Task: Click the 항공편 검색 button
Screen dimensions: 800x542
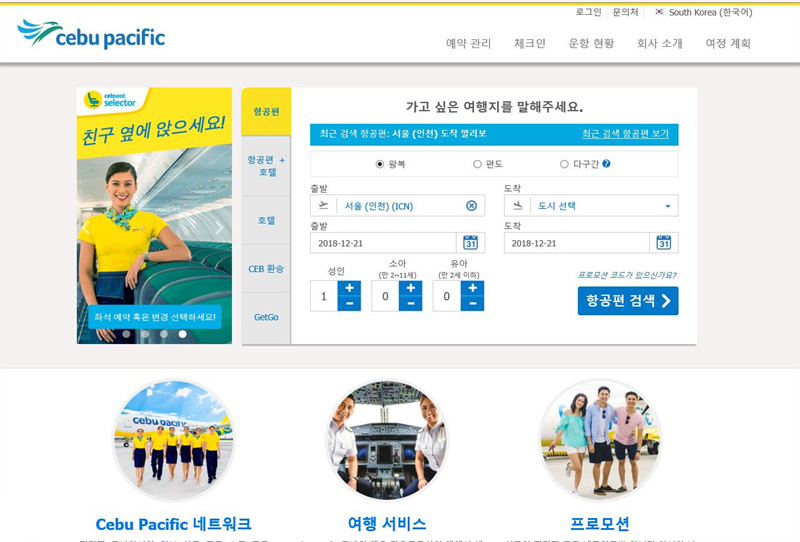Action: [x=628, y=301]
